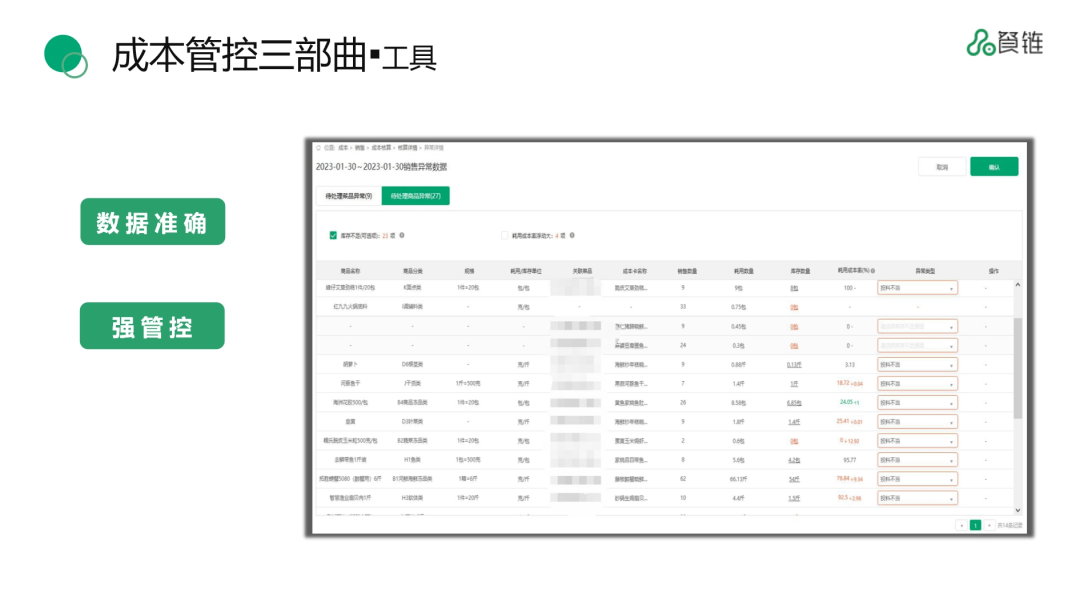Select the 待处理商品异常(27) tab
This screenshot has height=605, width=1080.
(415, 196)
